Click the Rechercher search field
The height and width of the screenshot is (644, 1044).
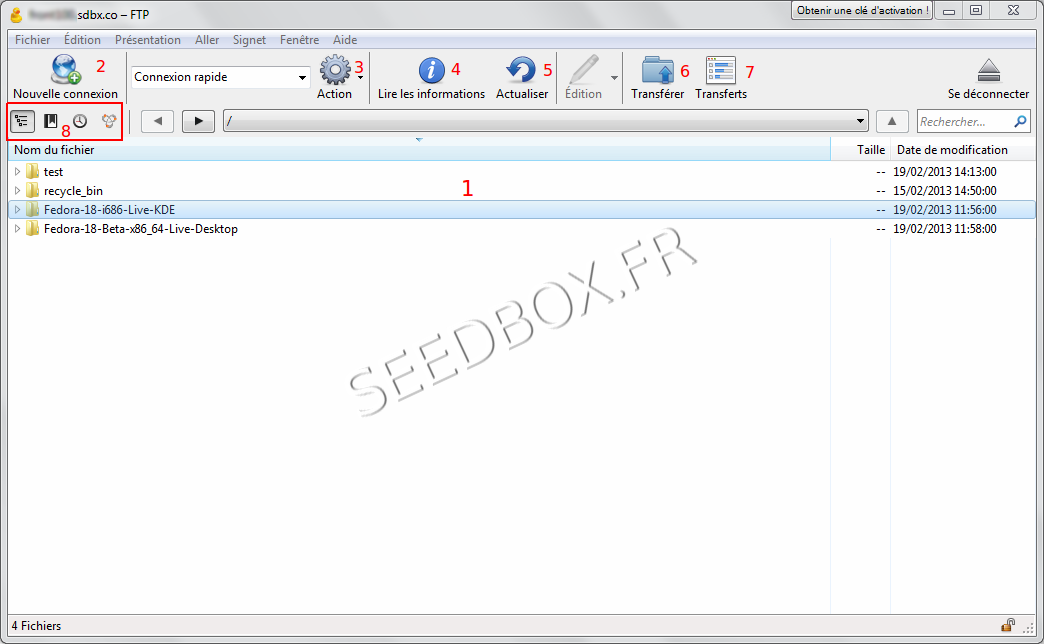click(965, 121)
